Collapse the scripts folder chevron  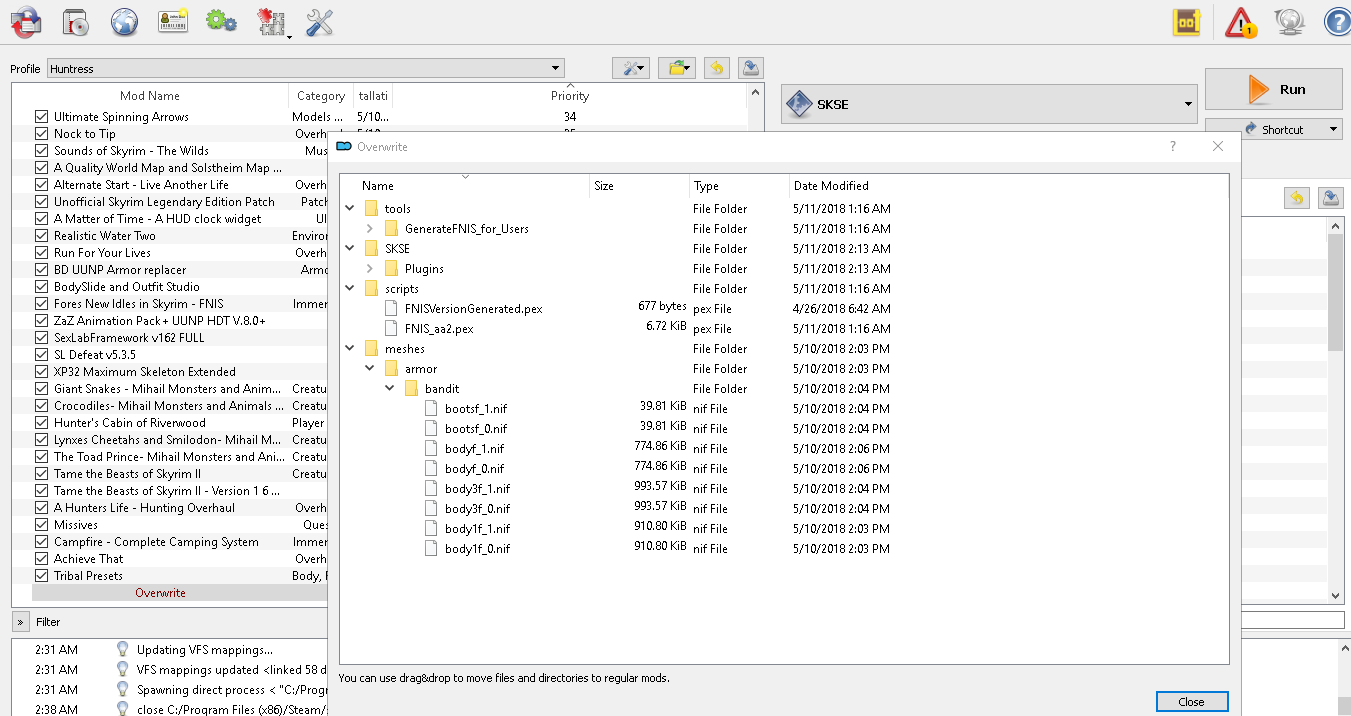pos(349,289)
